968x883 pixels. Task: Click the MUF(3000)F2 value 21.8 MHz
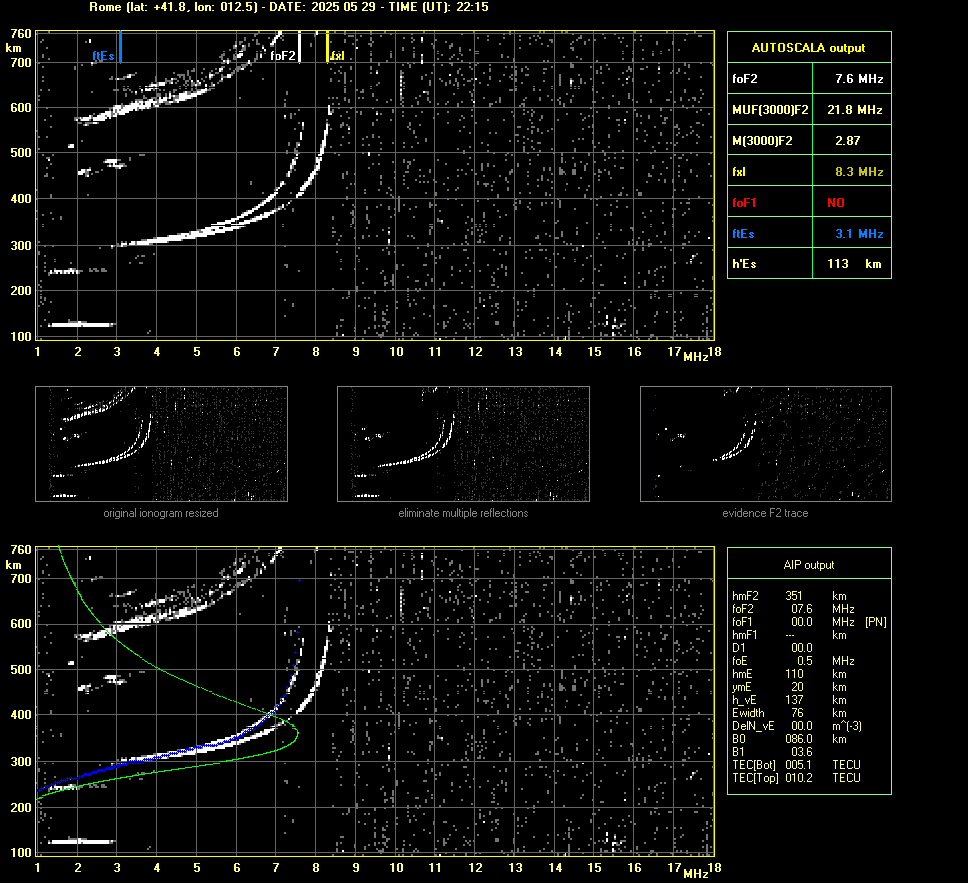point(854,110)
